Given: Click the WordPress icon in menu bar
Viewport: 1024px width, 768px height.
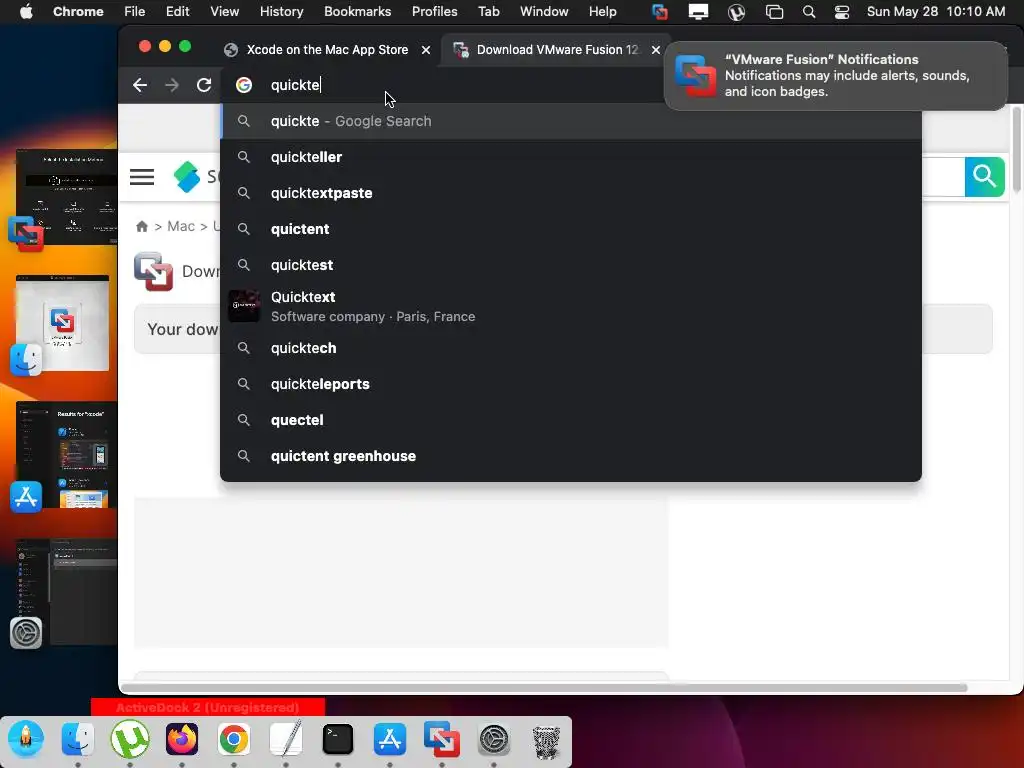Looking at the screenshot, I should pyautogui.click(x=736, y=12).
